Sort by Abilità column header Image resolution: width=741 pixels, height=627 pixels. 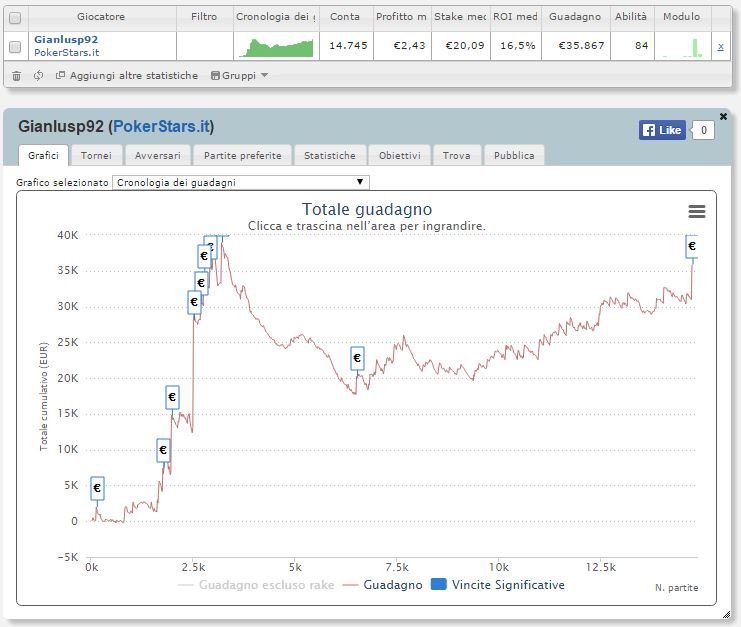(x=631, y=17)
